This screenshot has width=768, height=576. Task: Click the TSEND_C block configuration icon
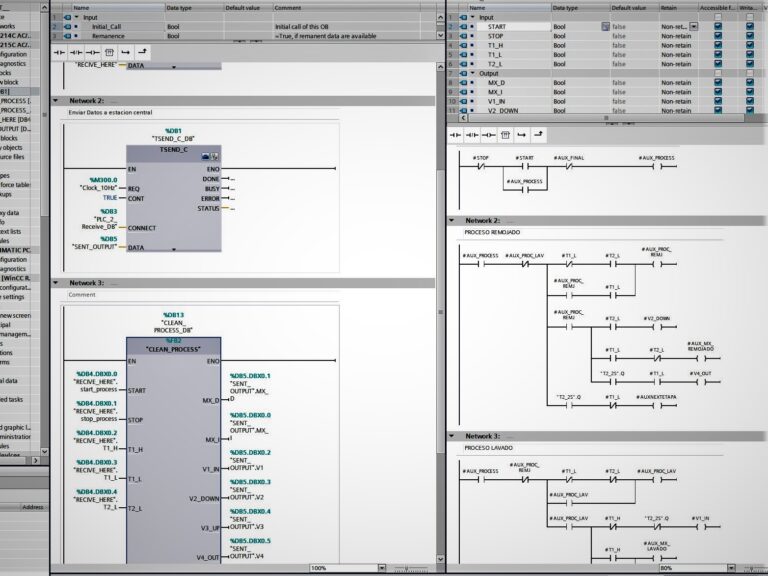(205, 157)
